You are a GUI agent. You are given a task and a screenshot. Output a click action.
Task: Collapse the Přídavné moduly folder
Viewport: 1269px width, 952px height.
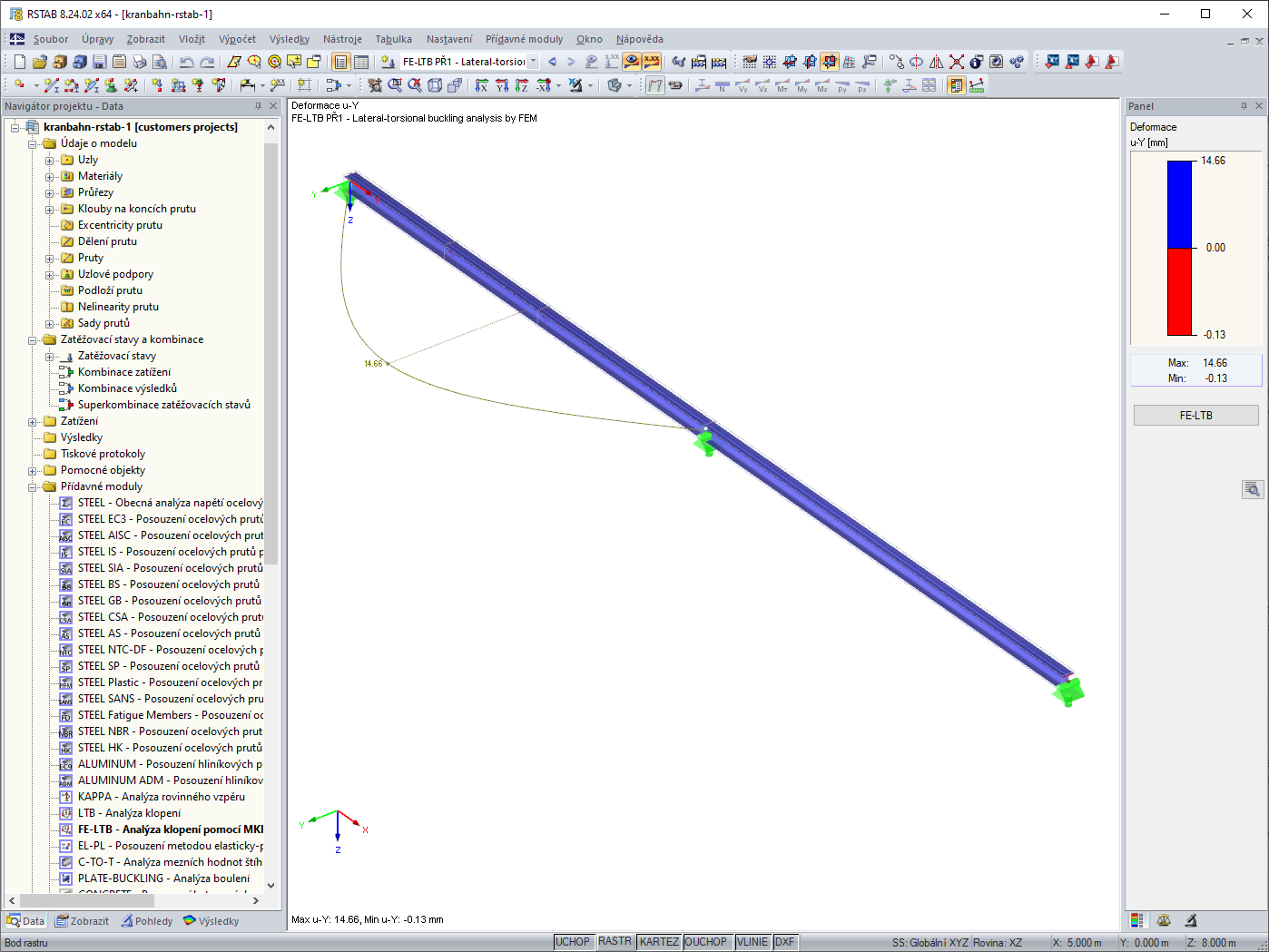(33, 487)
